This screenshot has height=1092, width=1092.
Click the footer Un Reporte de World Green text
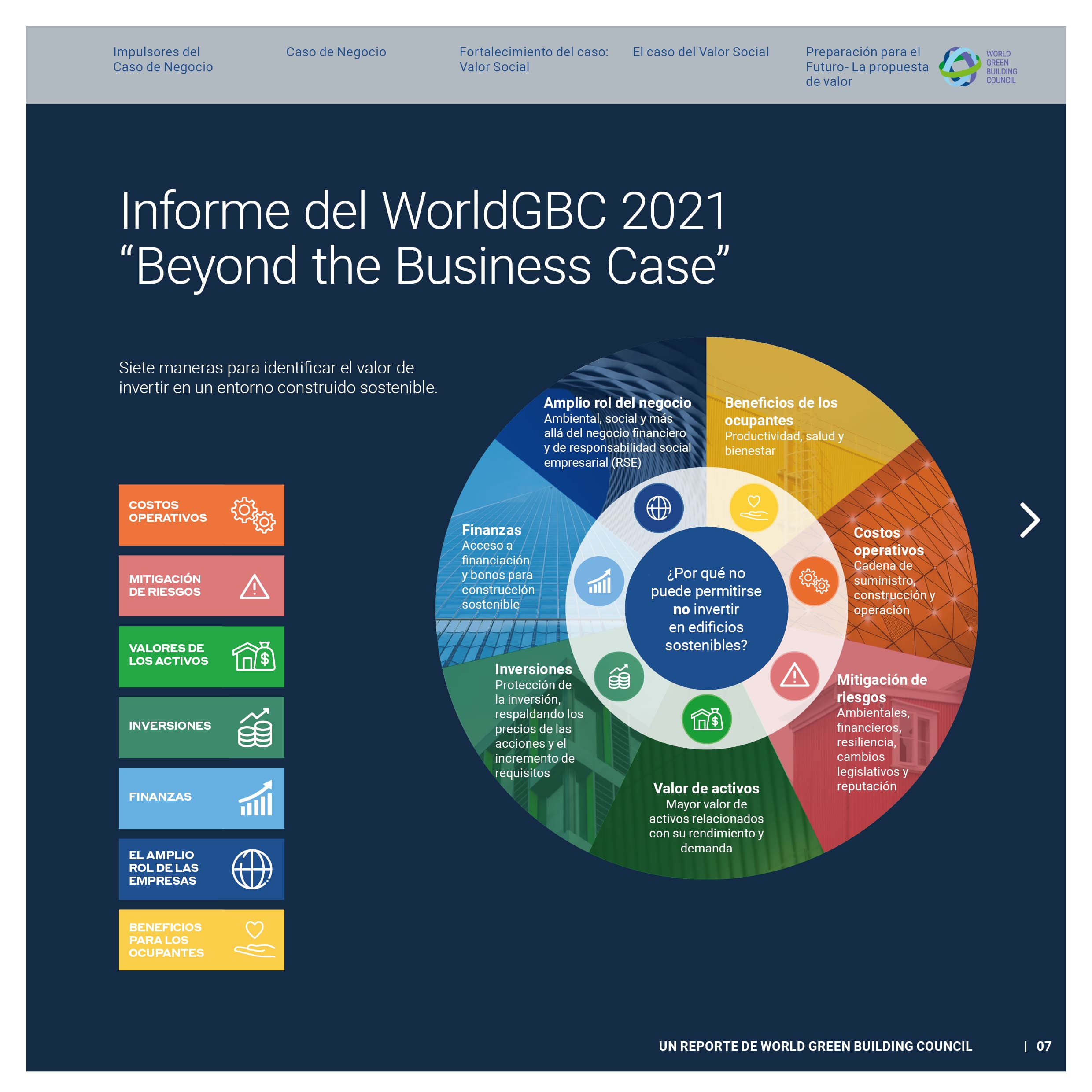click(815, 1046)
